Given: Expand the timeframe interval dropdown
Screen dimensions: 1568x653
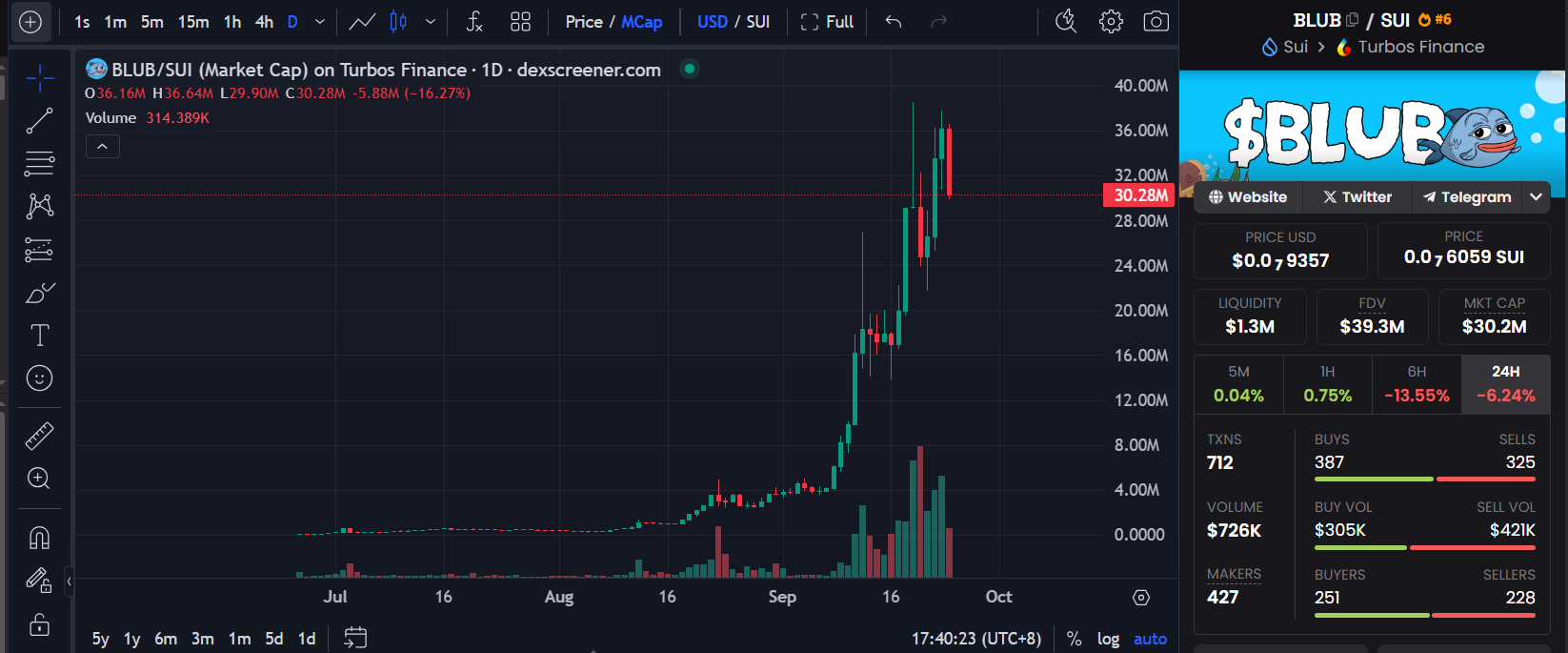Looking at the screenshot, I should click(320, 22).
